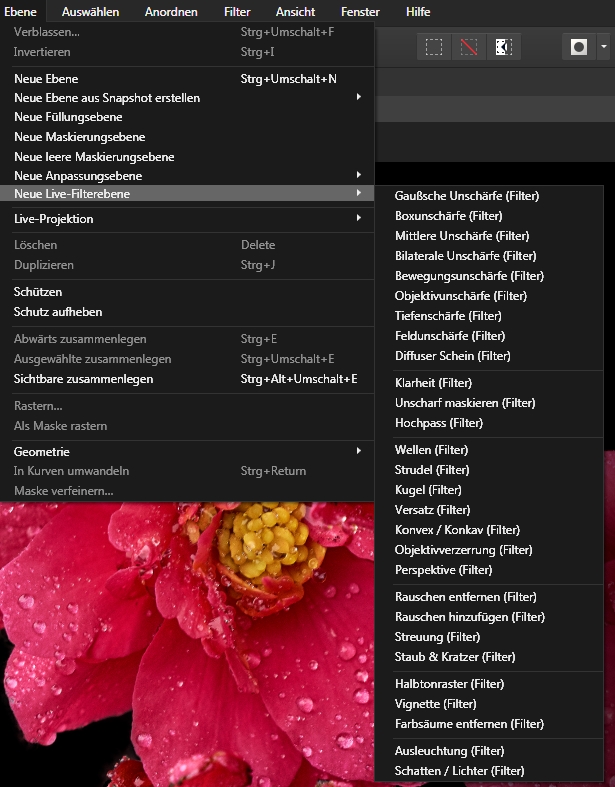Viewport: 615px width, 787px height.
Task: Expand Live-Projektion submenu
Action: [x=187, y=219]
